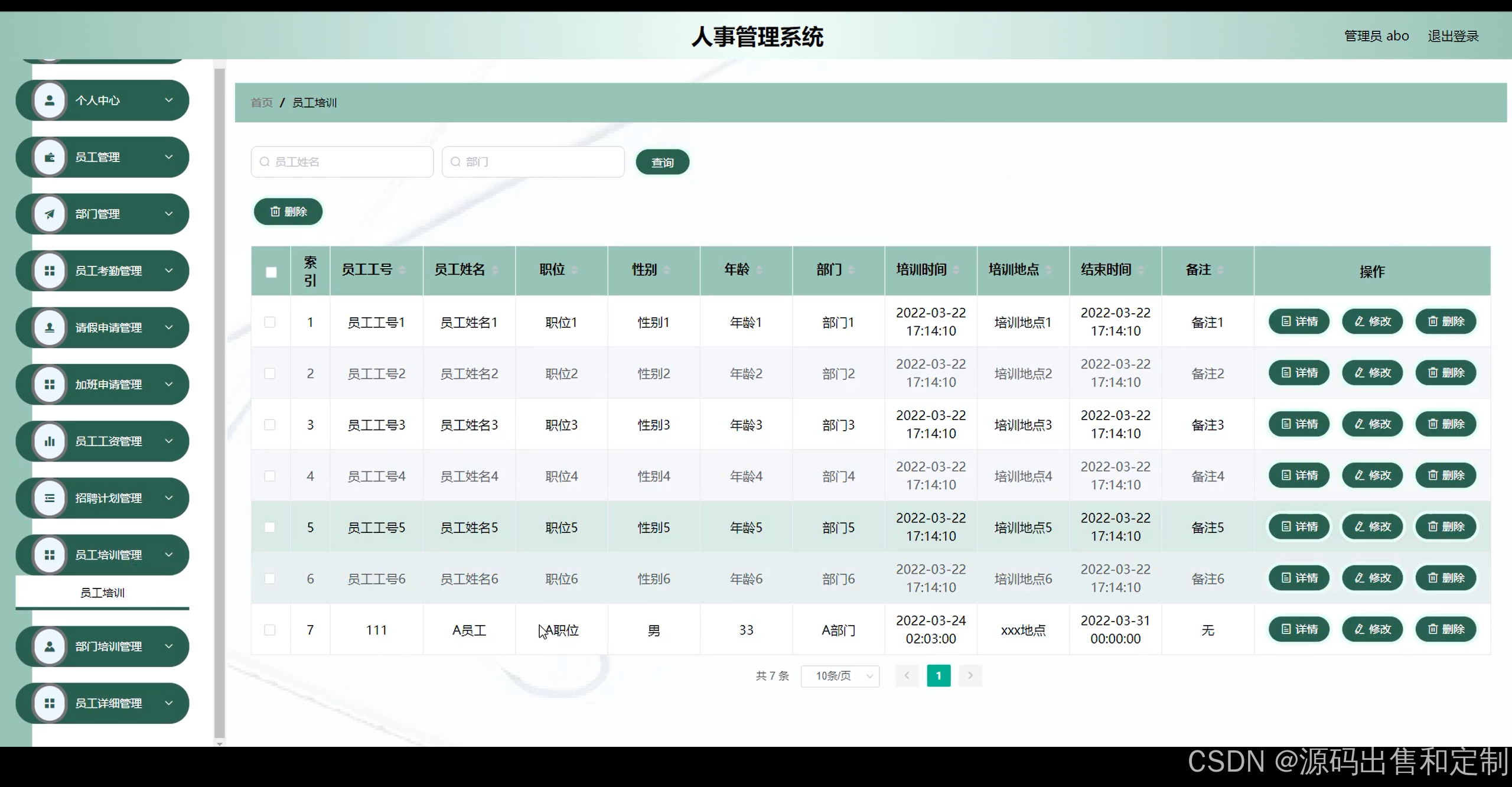1512x787 pixels.
Task: Click the 个人中心 user icon in sidebar
Action: [50, 100]
